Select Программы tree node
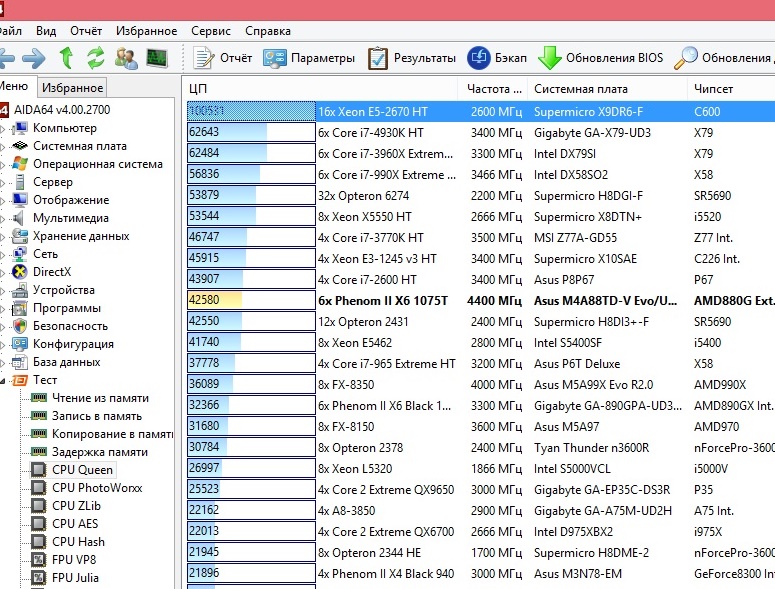775x589 pixels. point(67,308)
